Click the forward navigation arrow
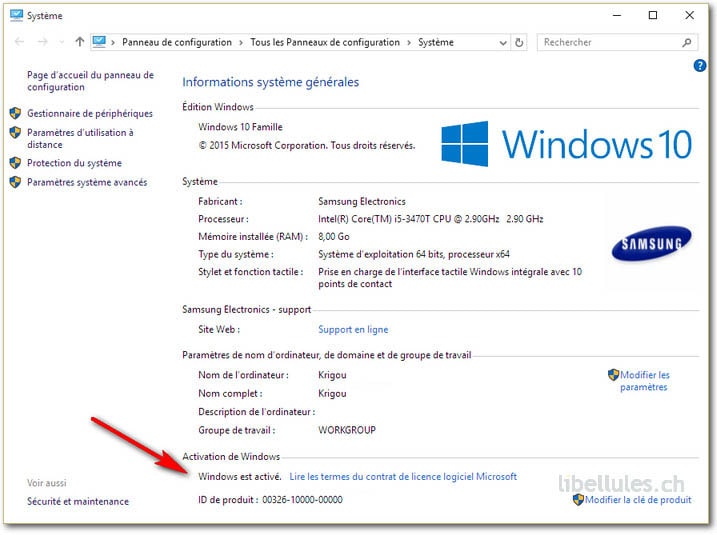717x535 pixels. coord(43,42)
